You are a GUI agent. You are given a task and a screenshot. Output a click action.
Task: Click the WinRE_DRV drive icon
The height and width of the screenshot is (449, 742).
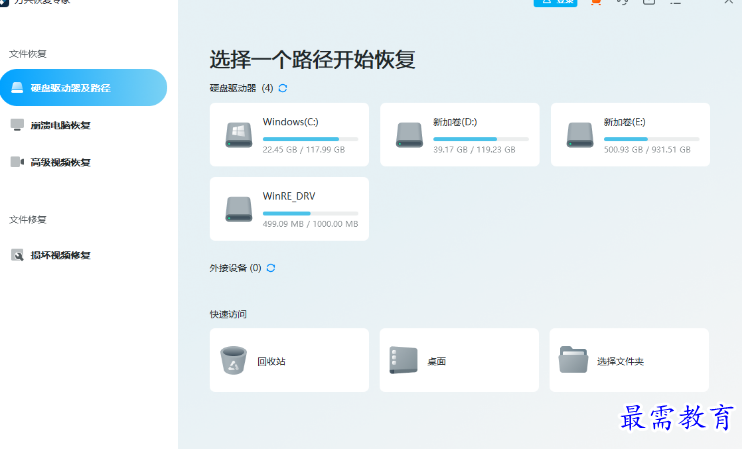click(x=238, y=209)
